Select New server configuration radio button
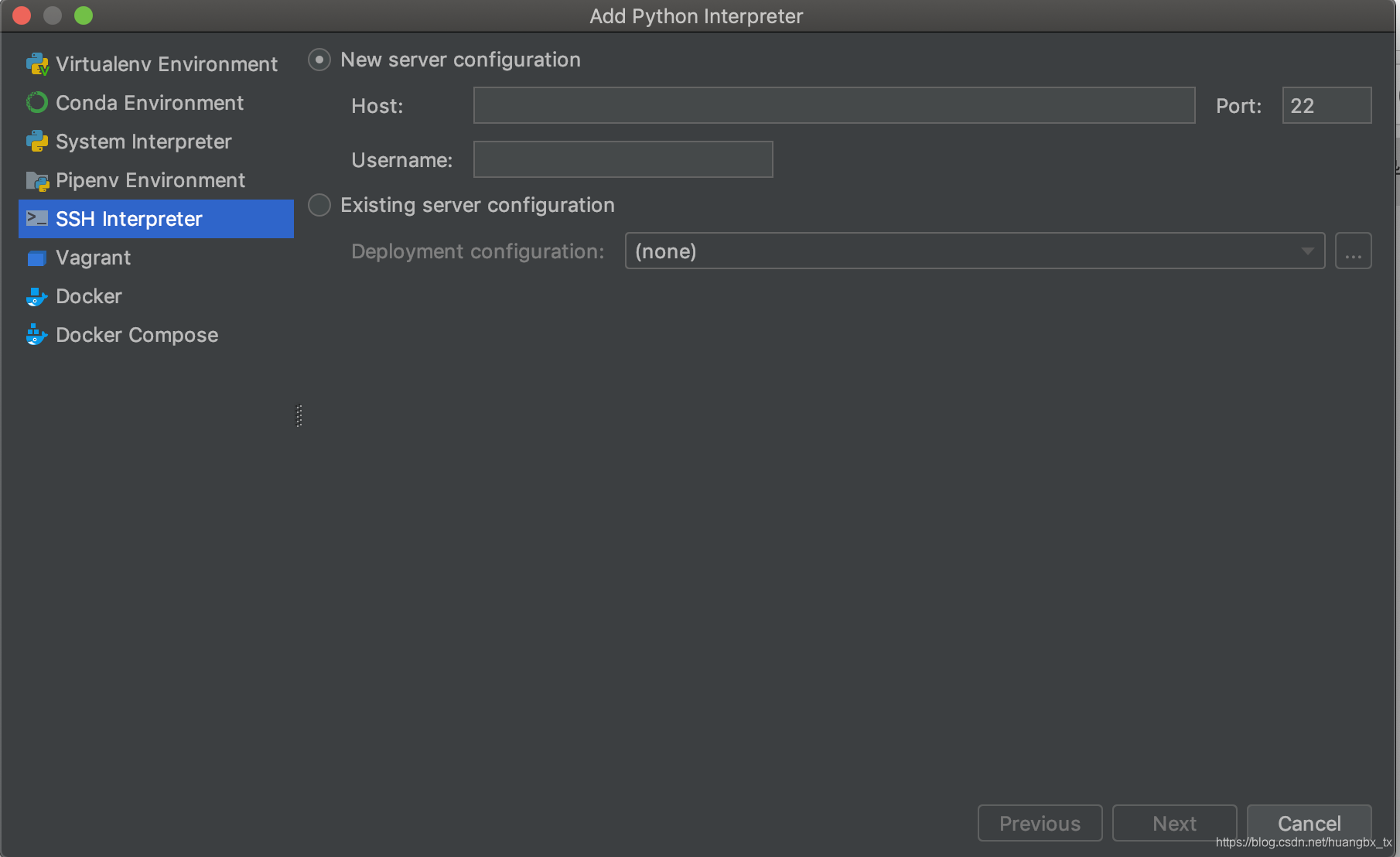The height and width of the screenshot is (857, 1400). click(x=319, y=60)
